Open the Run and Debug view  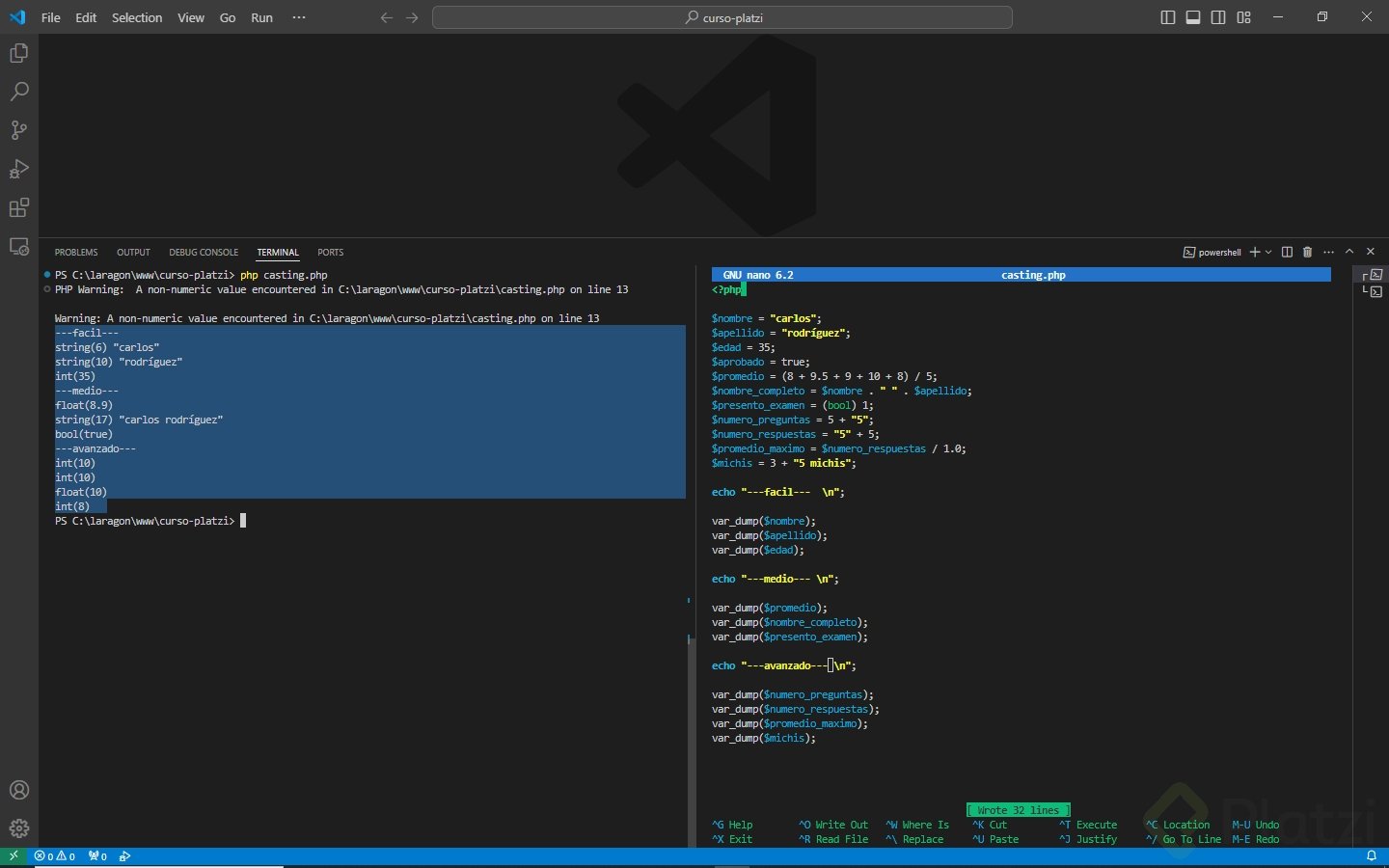tap(18, 169)
